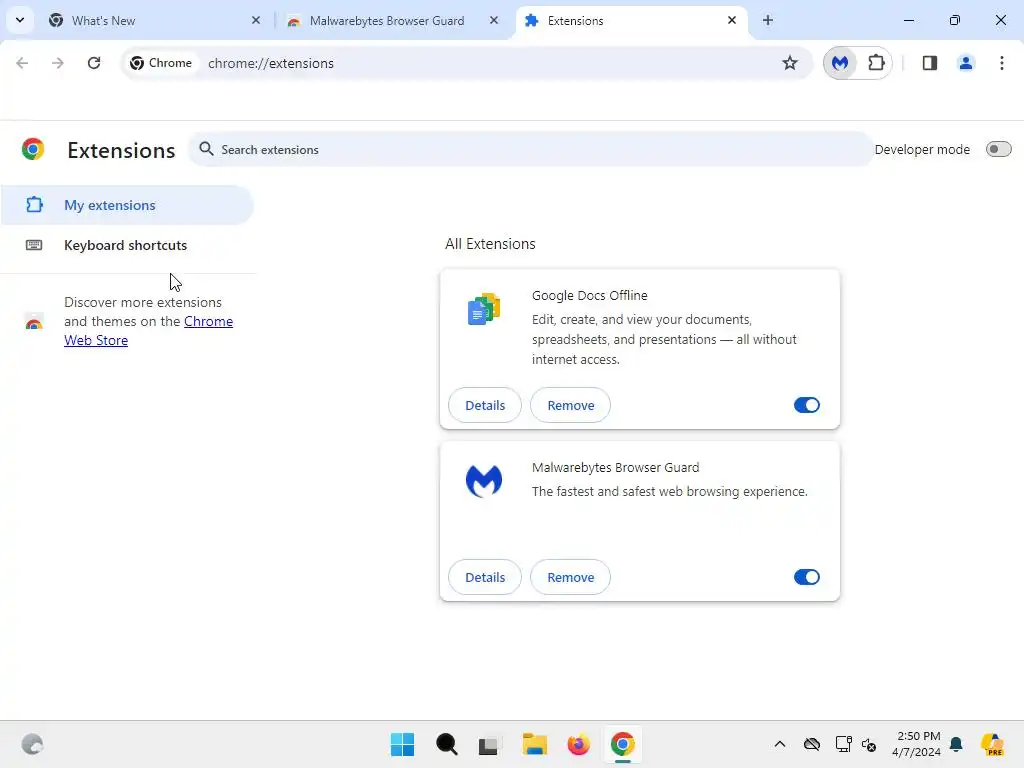Viewport: 1024px width, 768px height.
Task: Click the Search extensions field
Action: click(x=530, y=150)
